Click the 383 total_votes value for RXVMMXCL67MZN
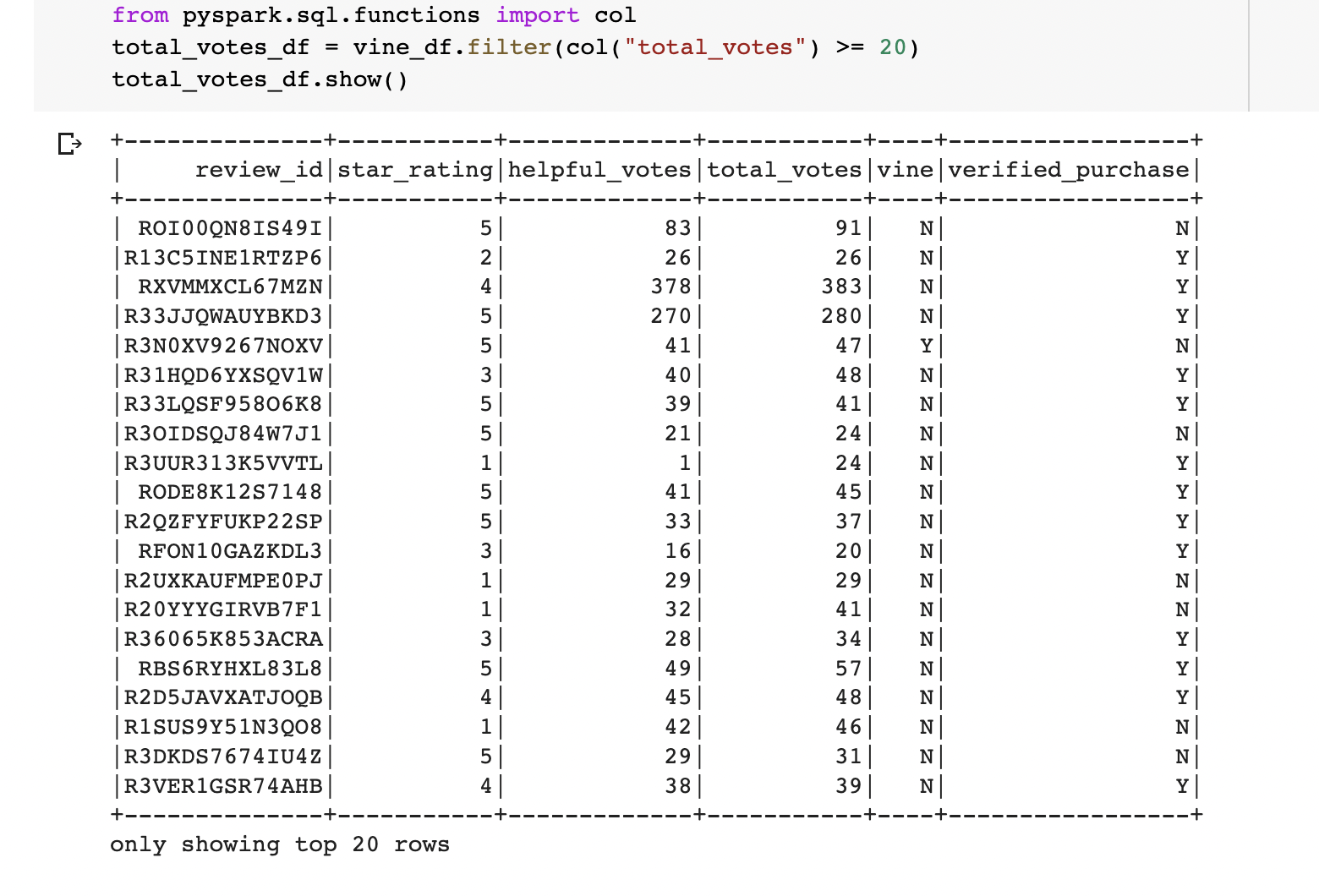The width and height of the screenshot is (1319, 896). tap(842, 287)
